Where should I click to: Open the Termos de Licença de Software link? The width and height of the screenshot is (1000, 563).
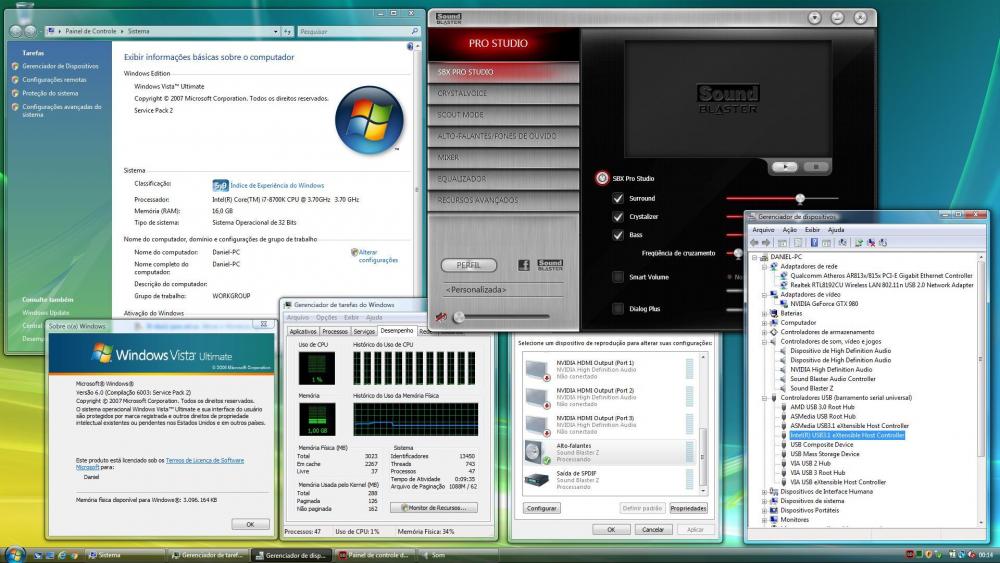pos(205,460)
